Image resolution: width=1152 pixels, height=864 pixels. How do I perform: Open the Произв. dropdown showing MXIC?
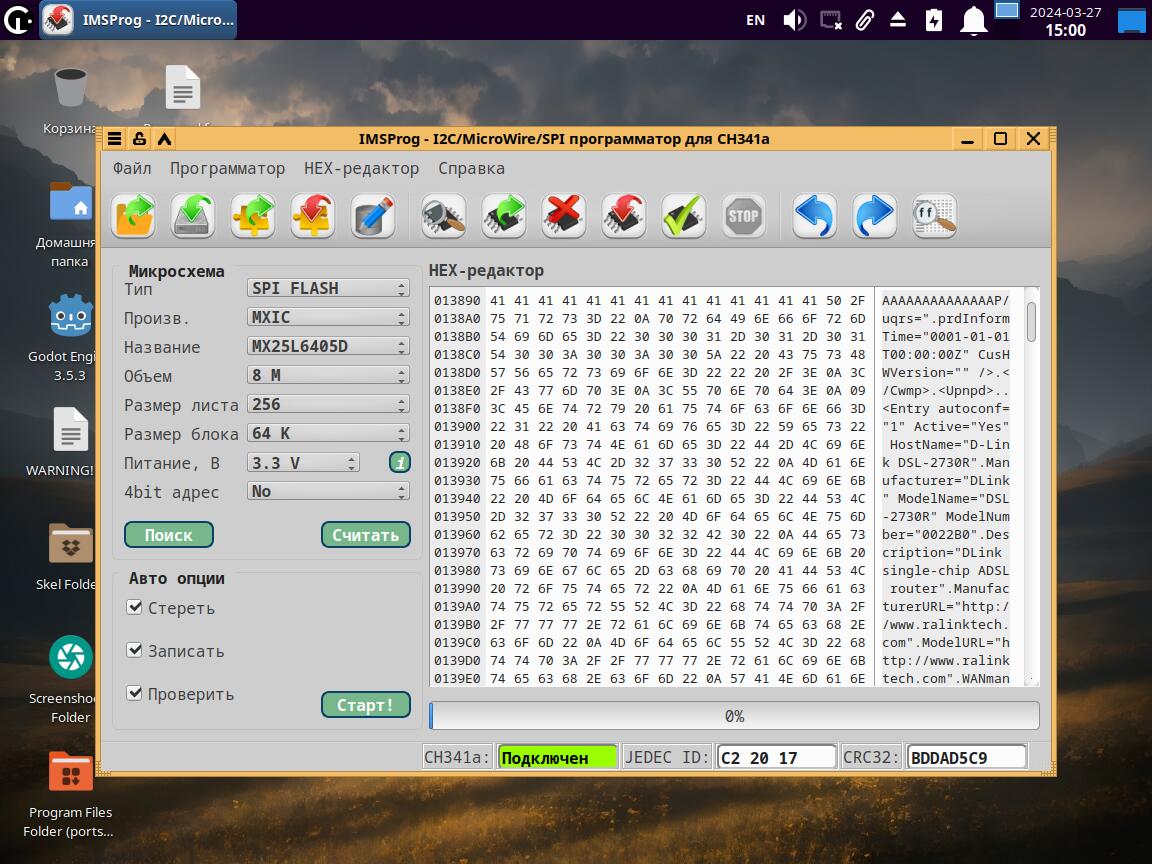tap(328, 317)
